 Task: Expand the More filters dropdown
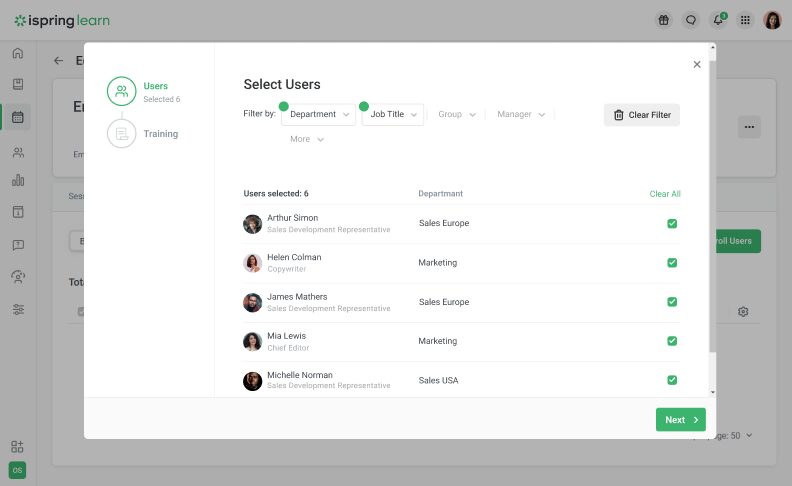(x=307, y=140)
